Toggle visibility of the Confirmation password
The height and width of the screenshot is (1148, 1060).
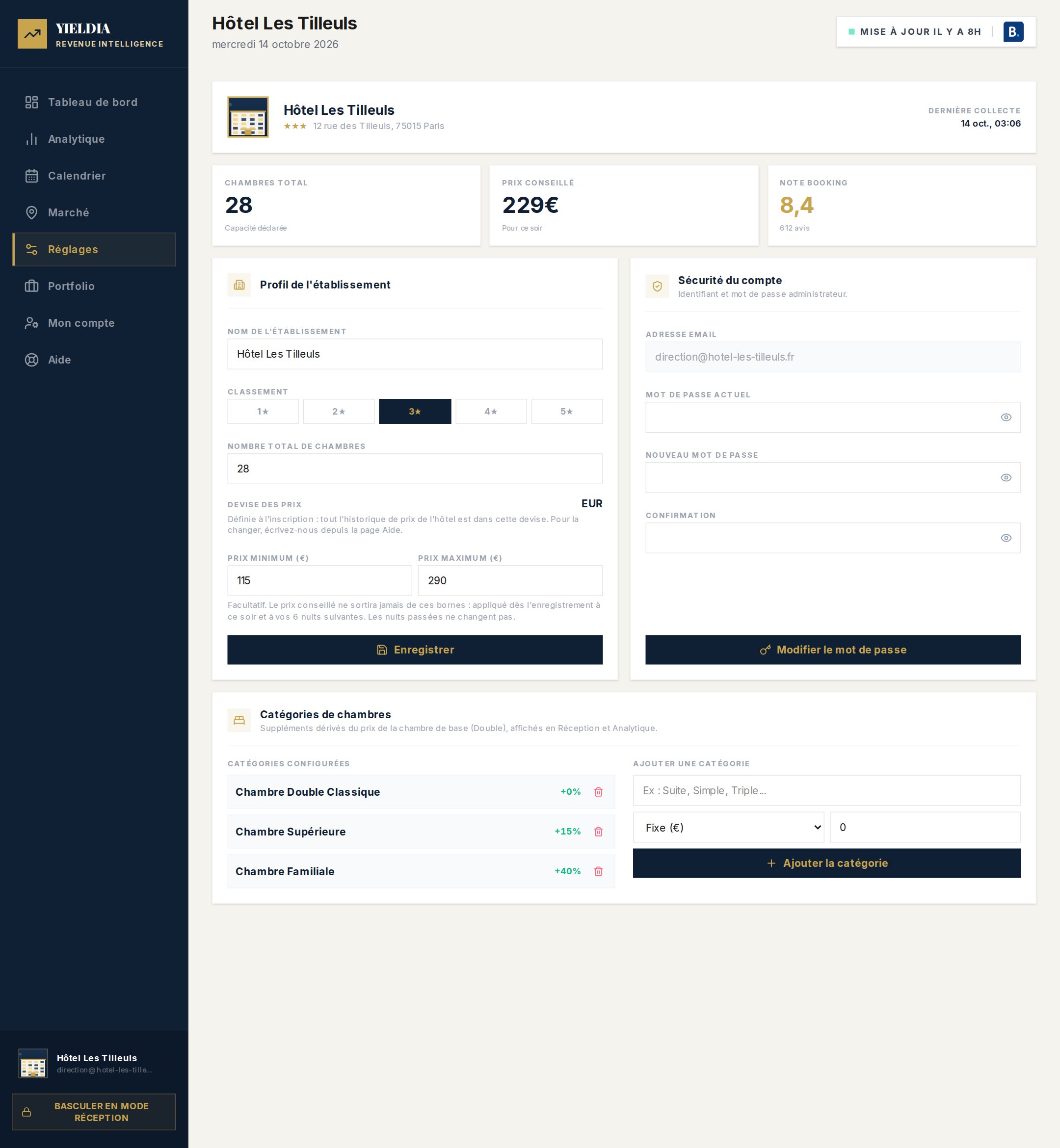[1006, 538]
